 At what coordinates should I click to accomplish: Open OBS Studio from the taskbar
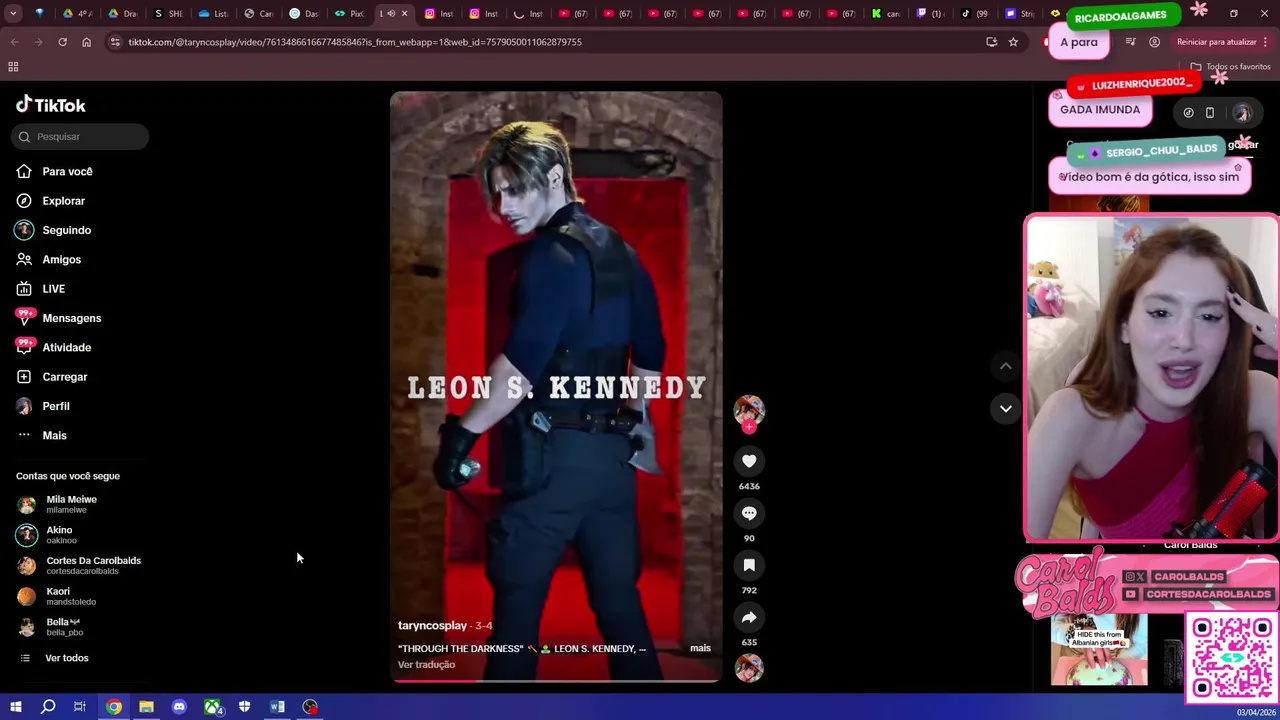[x=310, y=707]
